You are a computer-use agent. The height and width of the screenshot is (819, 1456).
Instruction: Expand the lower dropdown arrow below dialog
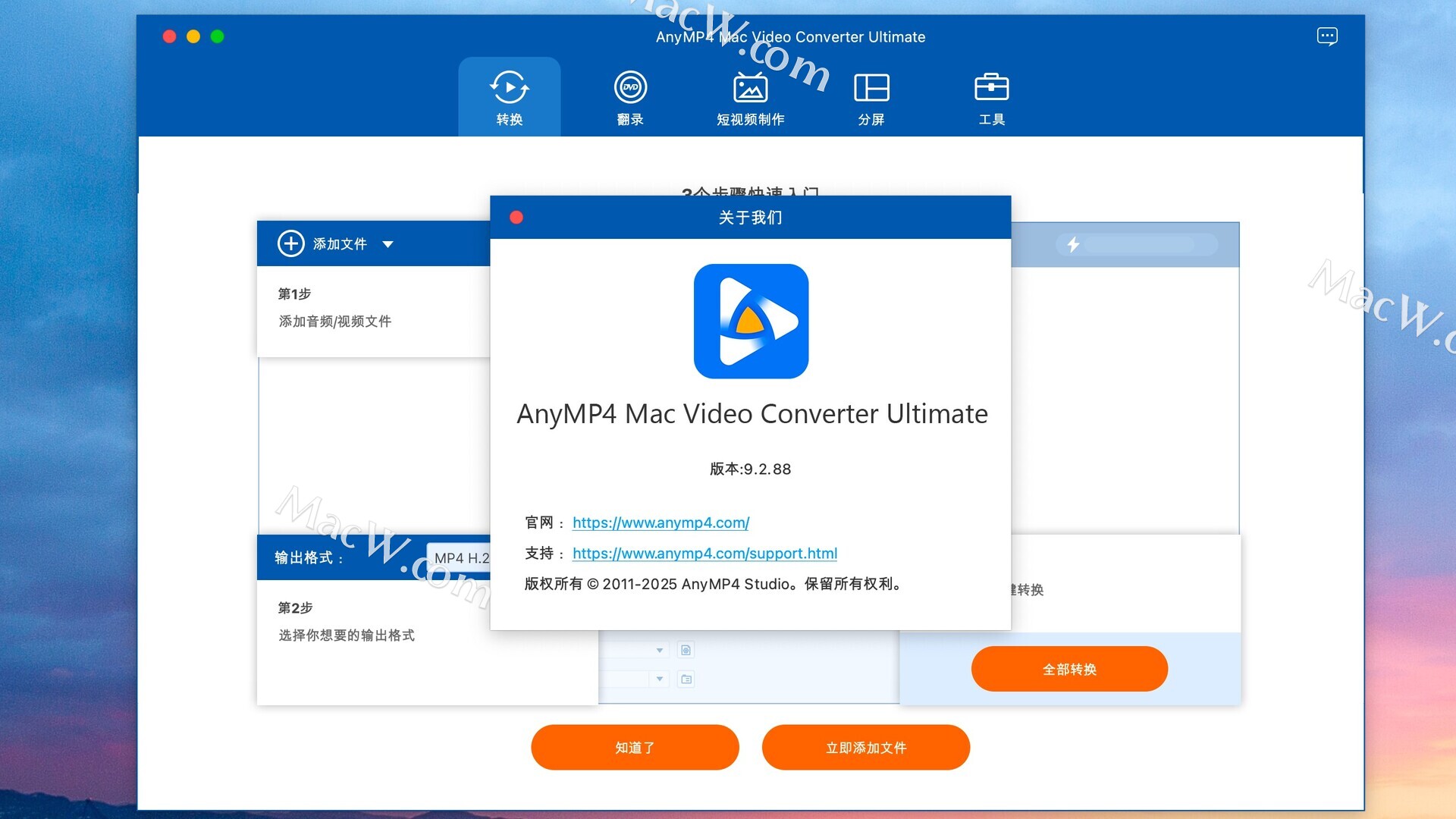(x=660, y=679)
